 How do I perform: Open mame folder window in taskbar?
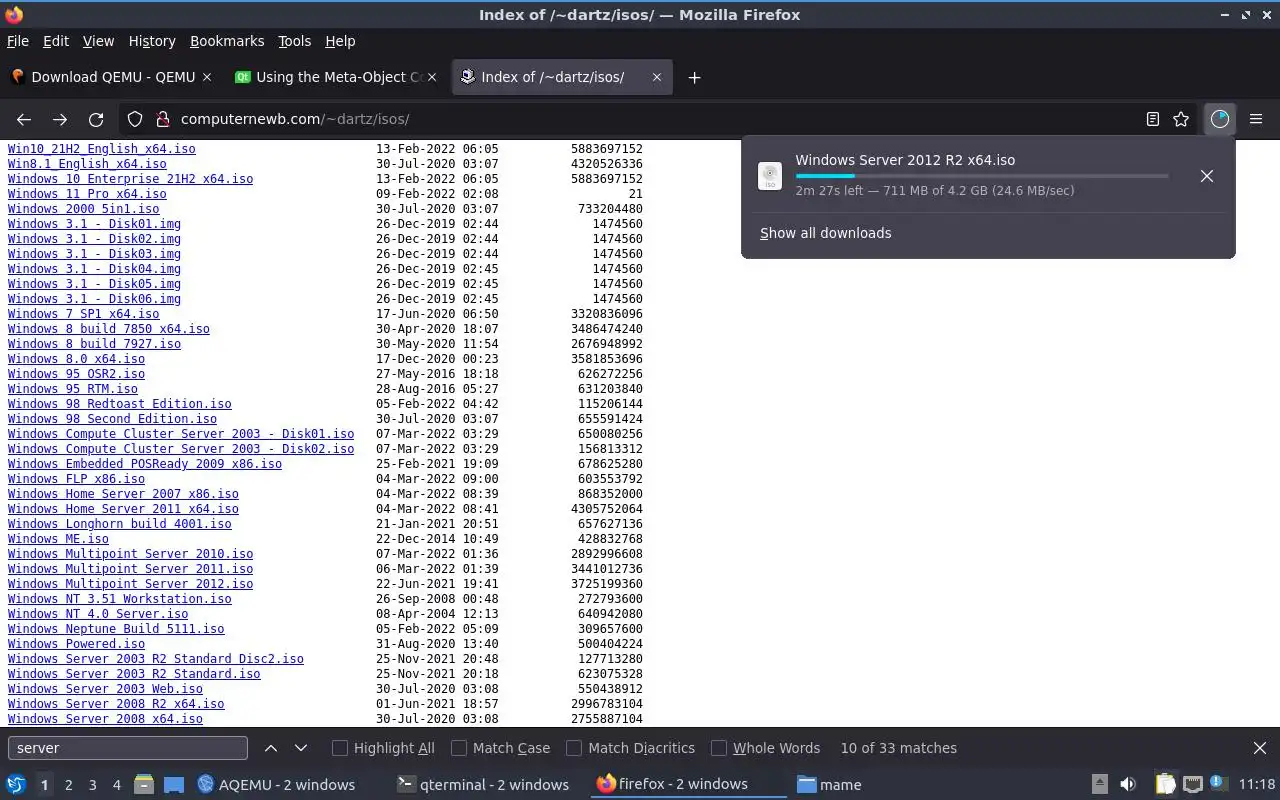[830, 785]
